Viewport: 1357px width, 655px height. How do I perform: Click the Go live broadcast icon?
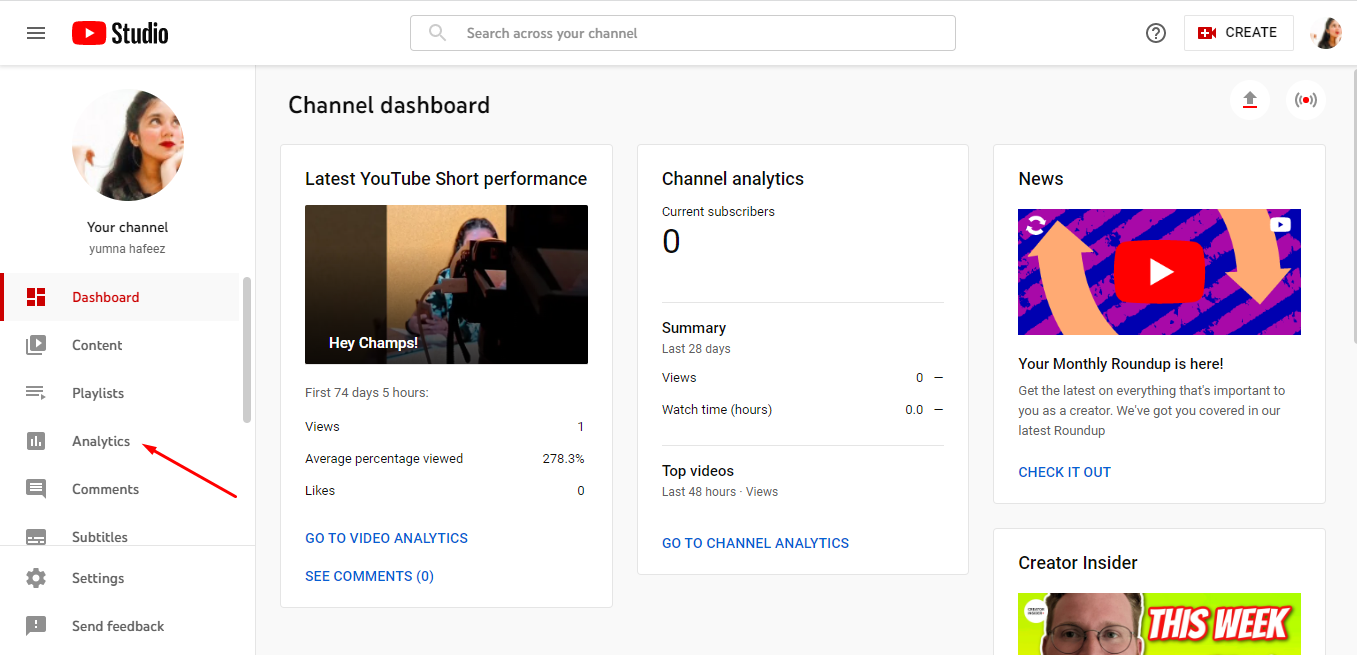pos(1306,100)
